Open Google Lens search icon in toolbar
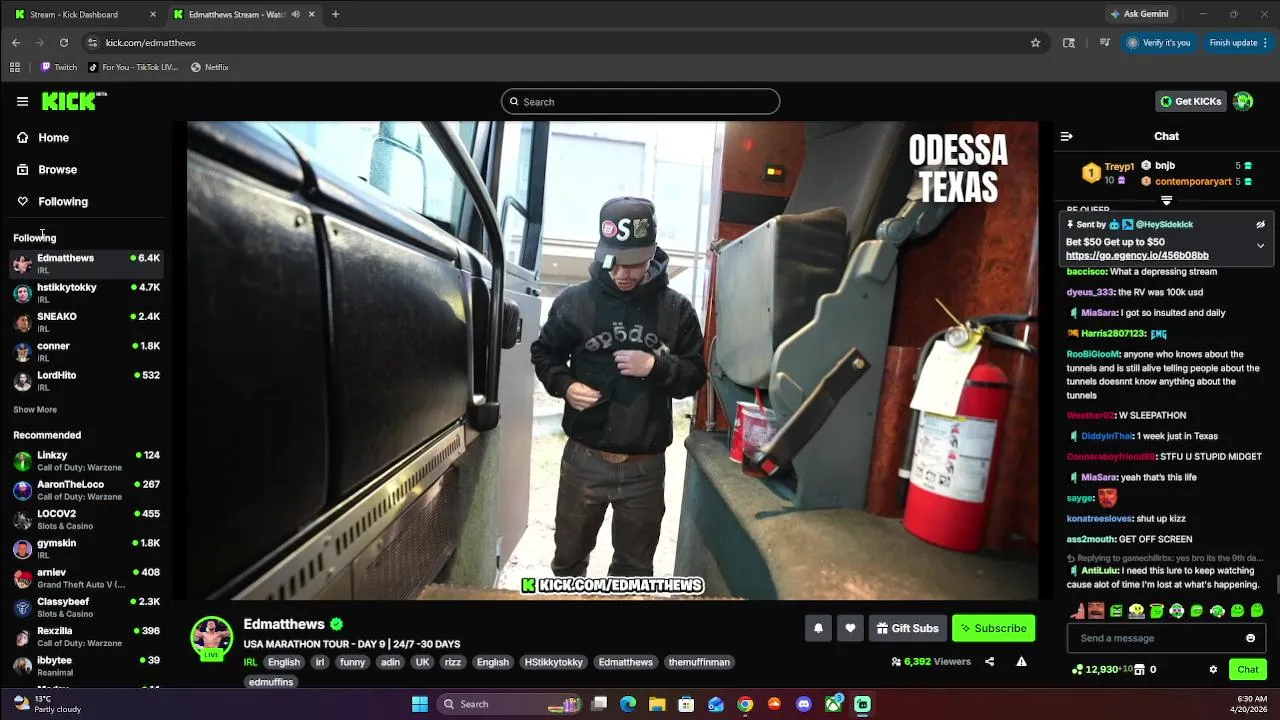The width and height of the screenshot is (1280, 720). tap(1069, 42)
